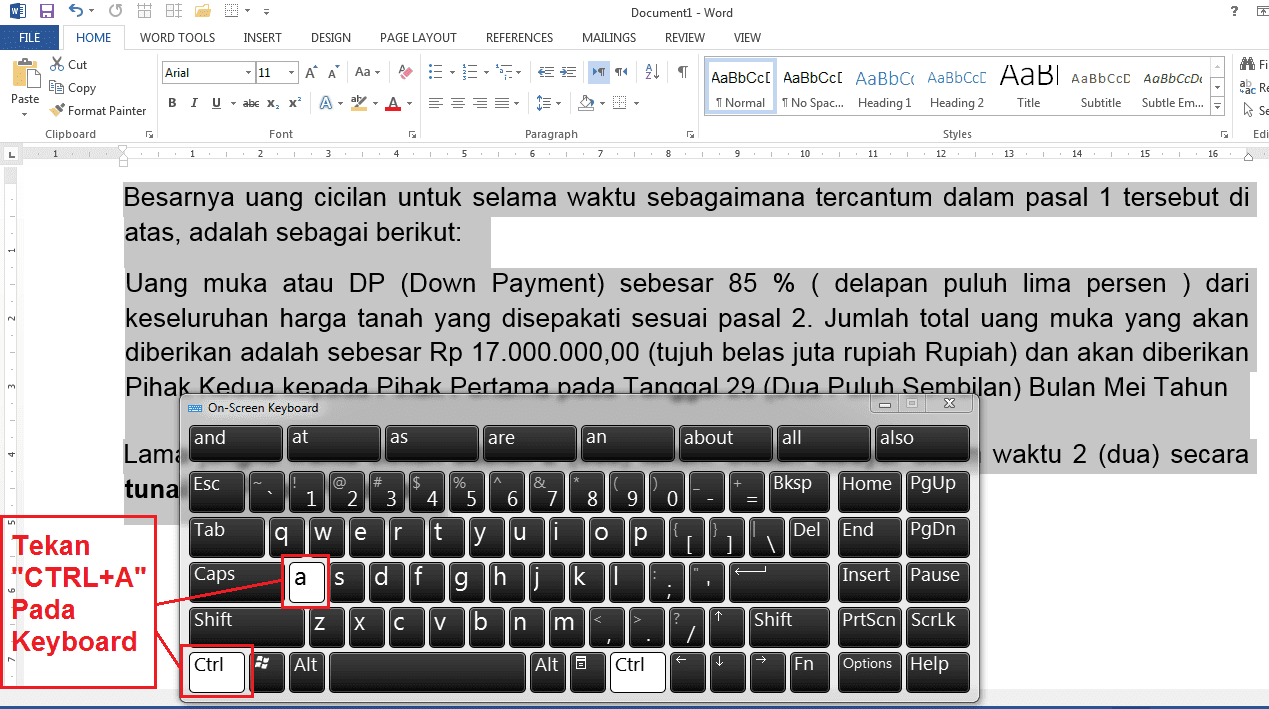Toggle italic text formatting
Viewport: 1269px width, 709px height.
pos(194,103)
